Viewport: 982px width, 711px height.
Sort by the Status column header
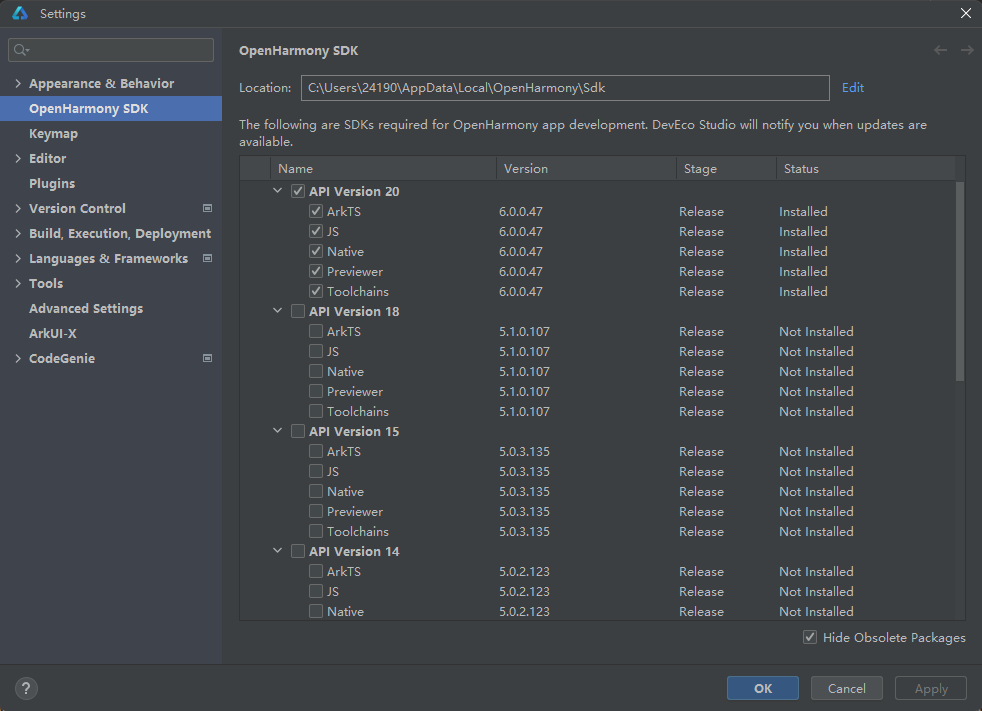click(x=866, y=169)
